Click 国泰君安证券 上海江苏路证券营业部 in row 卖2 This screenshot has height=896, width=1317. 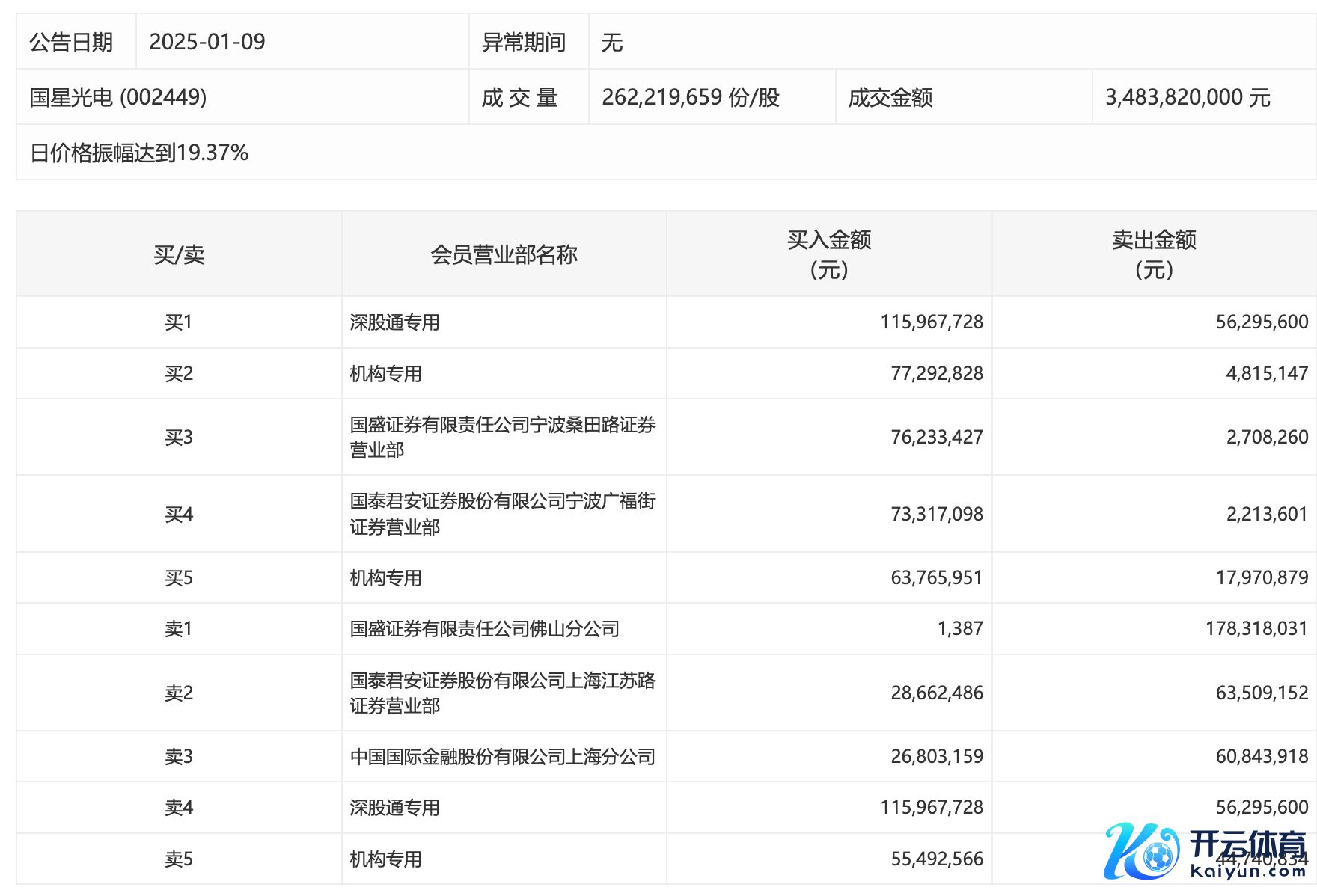coord(502,693)
